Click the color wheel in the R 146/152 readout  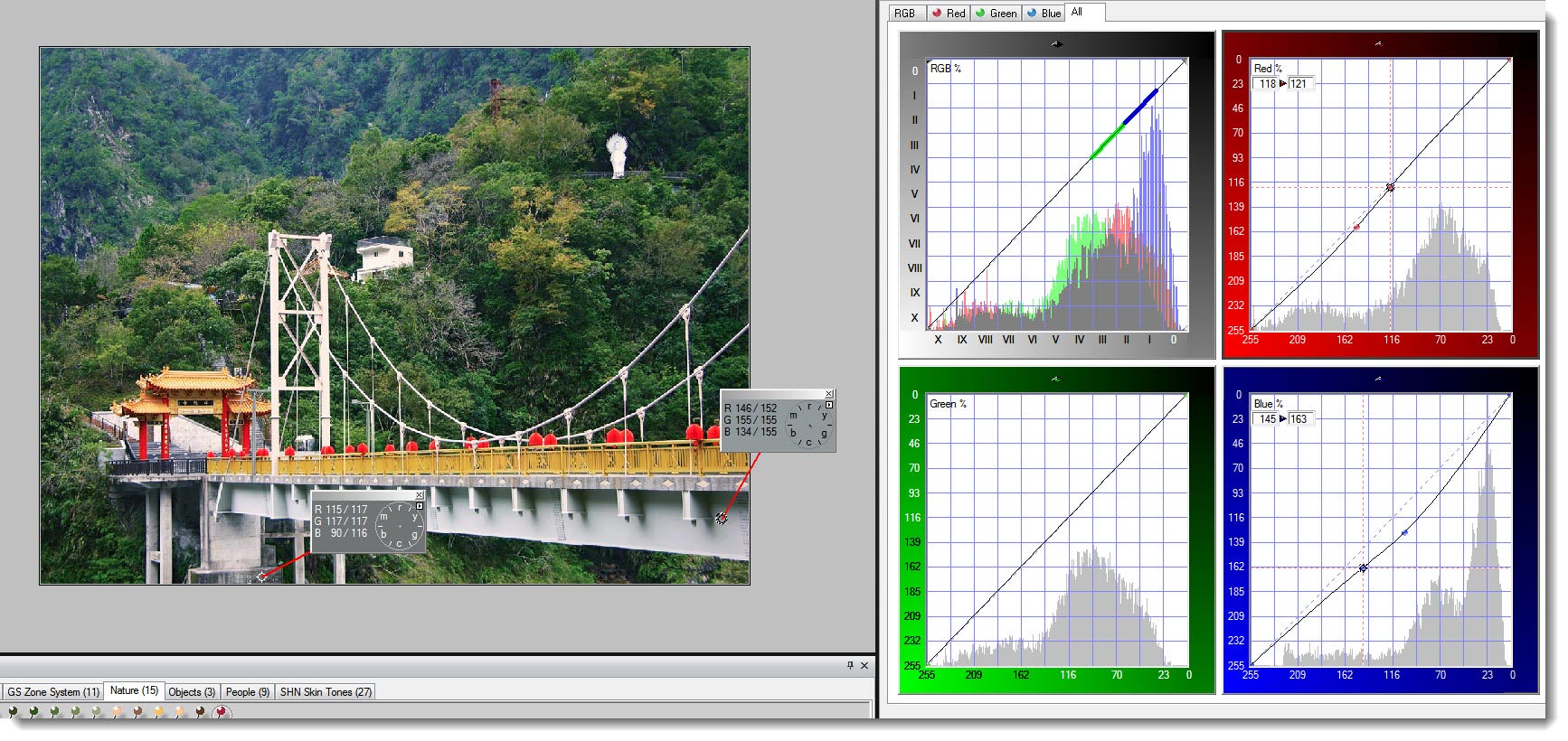pos(809,425)
